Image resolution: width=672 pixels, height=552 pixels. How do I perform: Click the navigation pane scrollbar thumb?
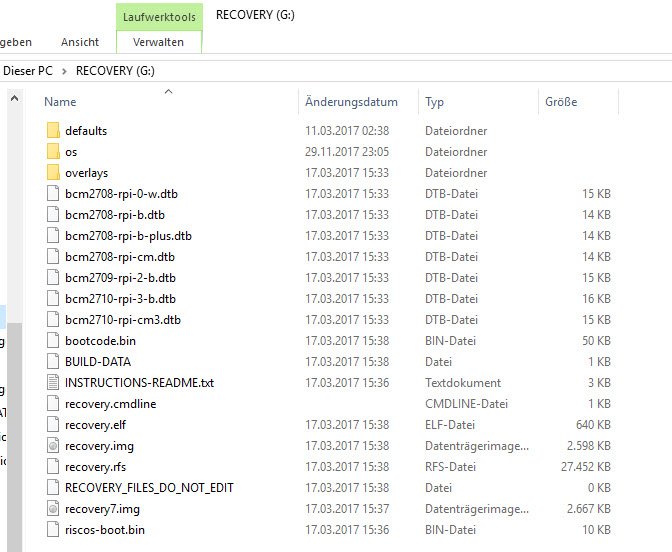click(x=15, y=437)
